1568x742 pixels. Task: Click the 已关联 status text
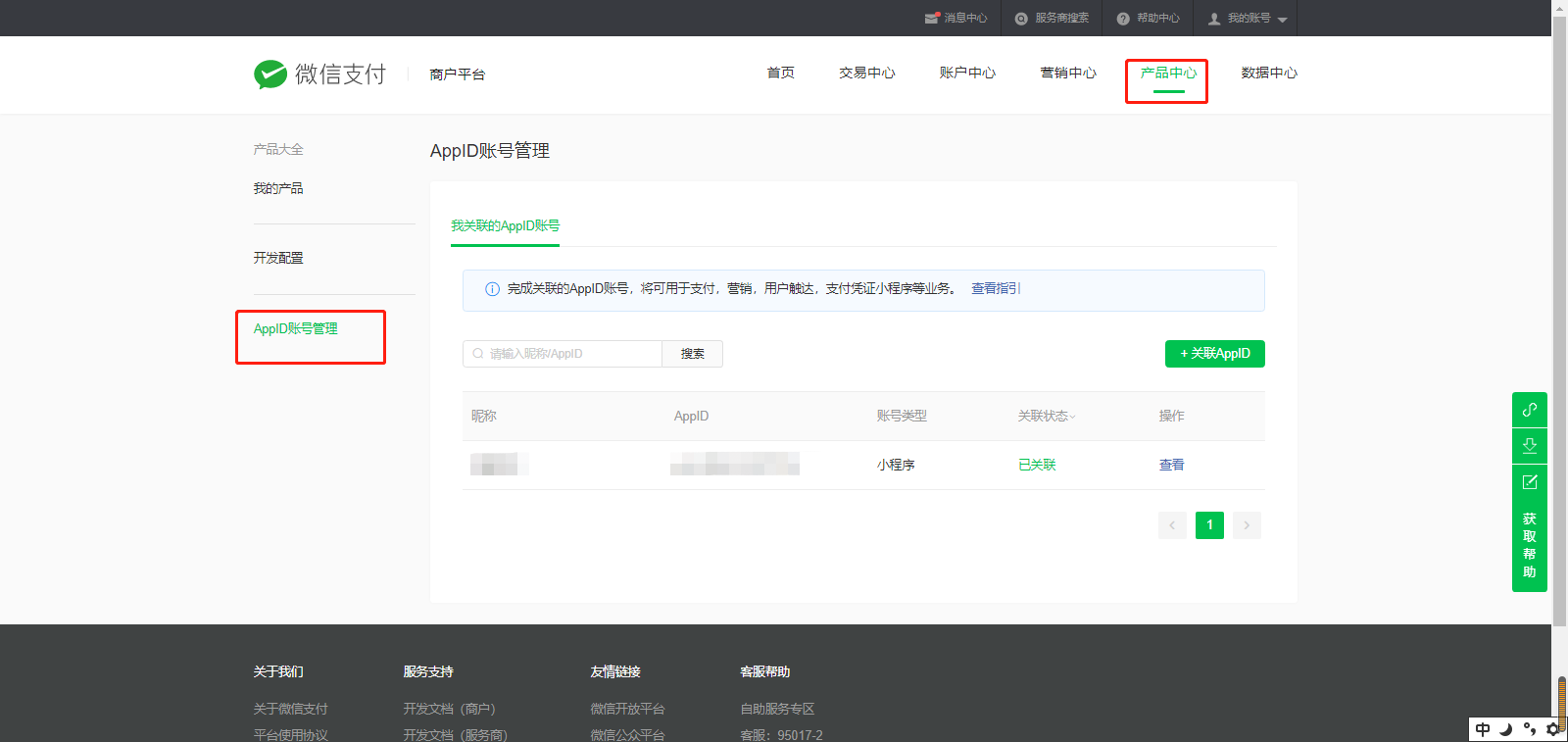click(1037, 465)
